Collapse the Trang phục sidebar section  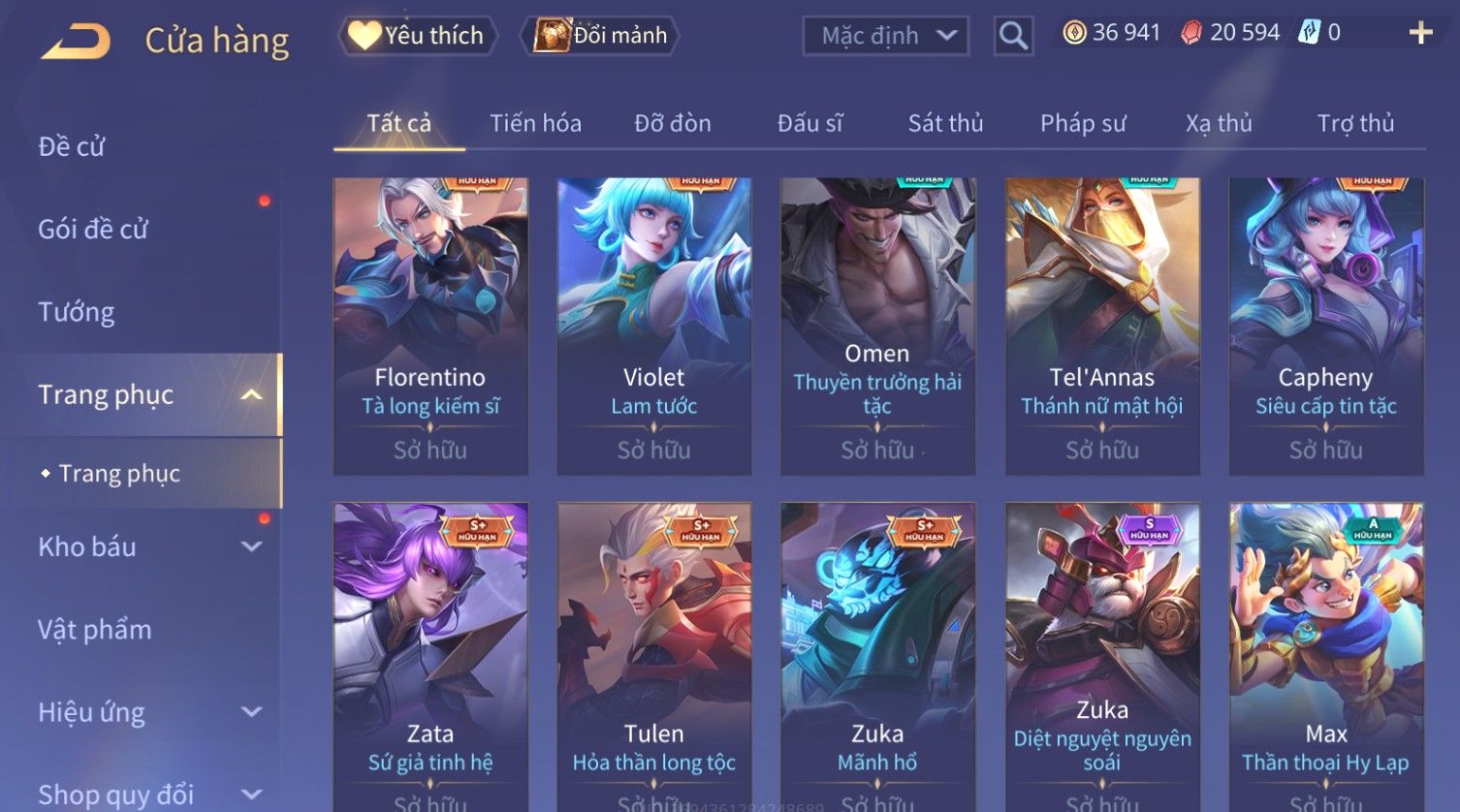click(251, 395)
